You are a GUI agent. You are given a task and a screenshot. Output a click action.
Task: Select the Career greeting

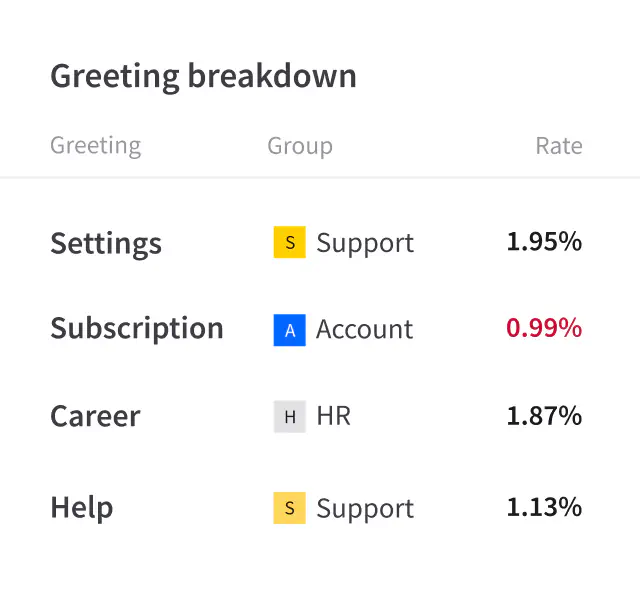tap(95, 417)
